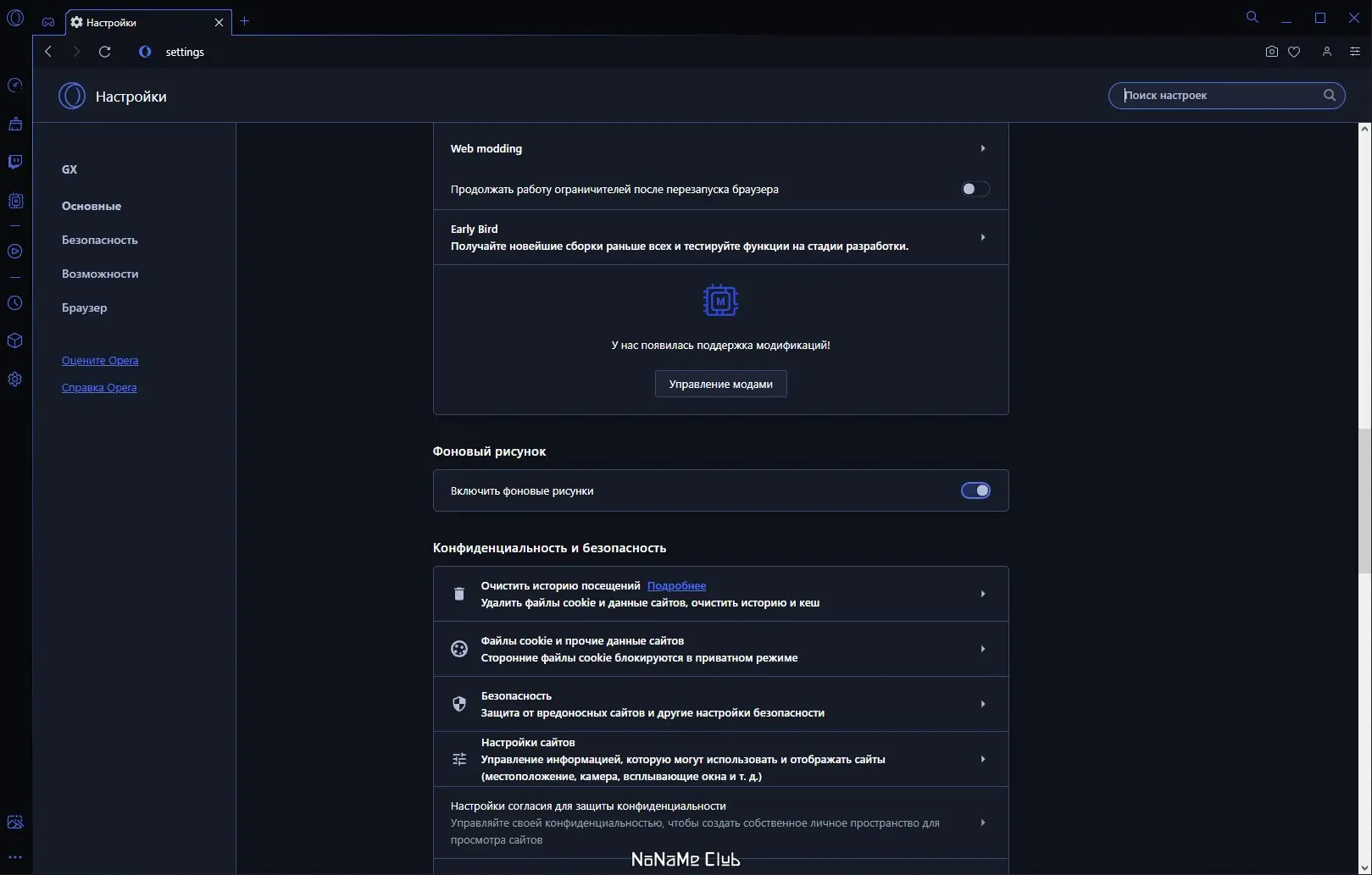The height and width of the screenshot is (875, 1372).
Task: Expand Настройки сайтов row arrow
Action: click(983, 759)
